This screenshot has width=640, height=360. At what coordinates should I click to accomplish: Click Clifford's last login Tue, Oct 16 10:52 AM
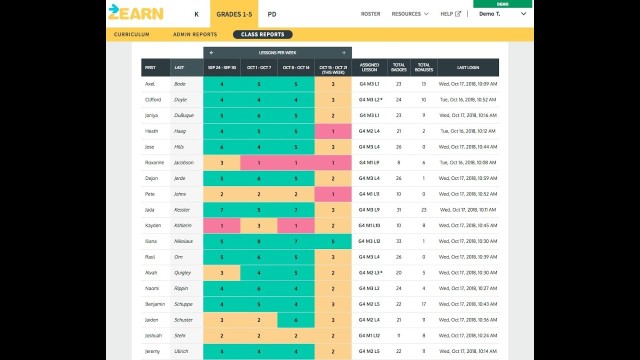pyautogui.click(x=468, y=100)
